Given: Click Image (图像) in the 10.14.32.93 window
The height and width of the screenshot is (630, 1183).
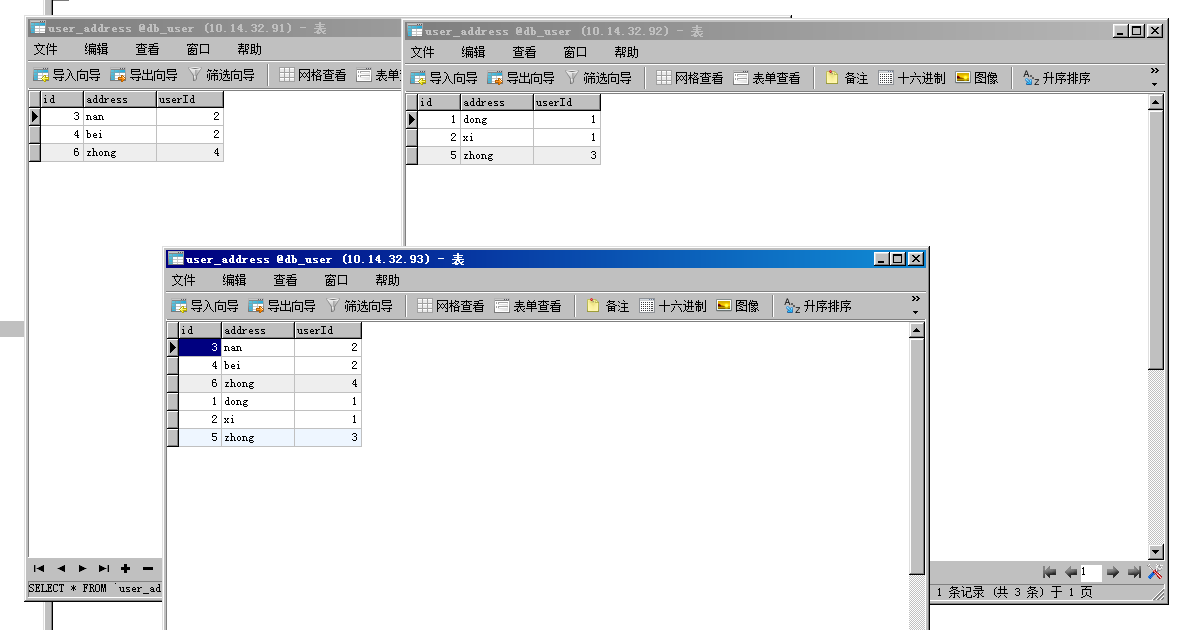Looking at the screenshot, I should [738, 306].
